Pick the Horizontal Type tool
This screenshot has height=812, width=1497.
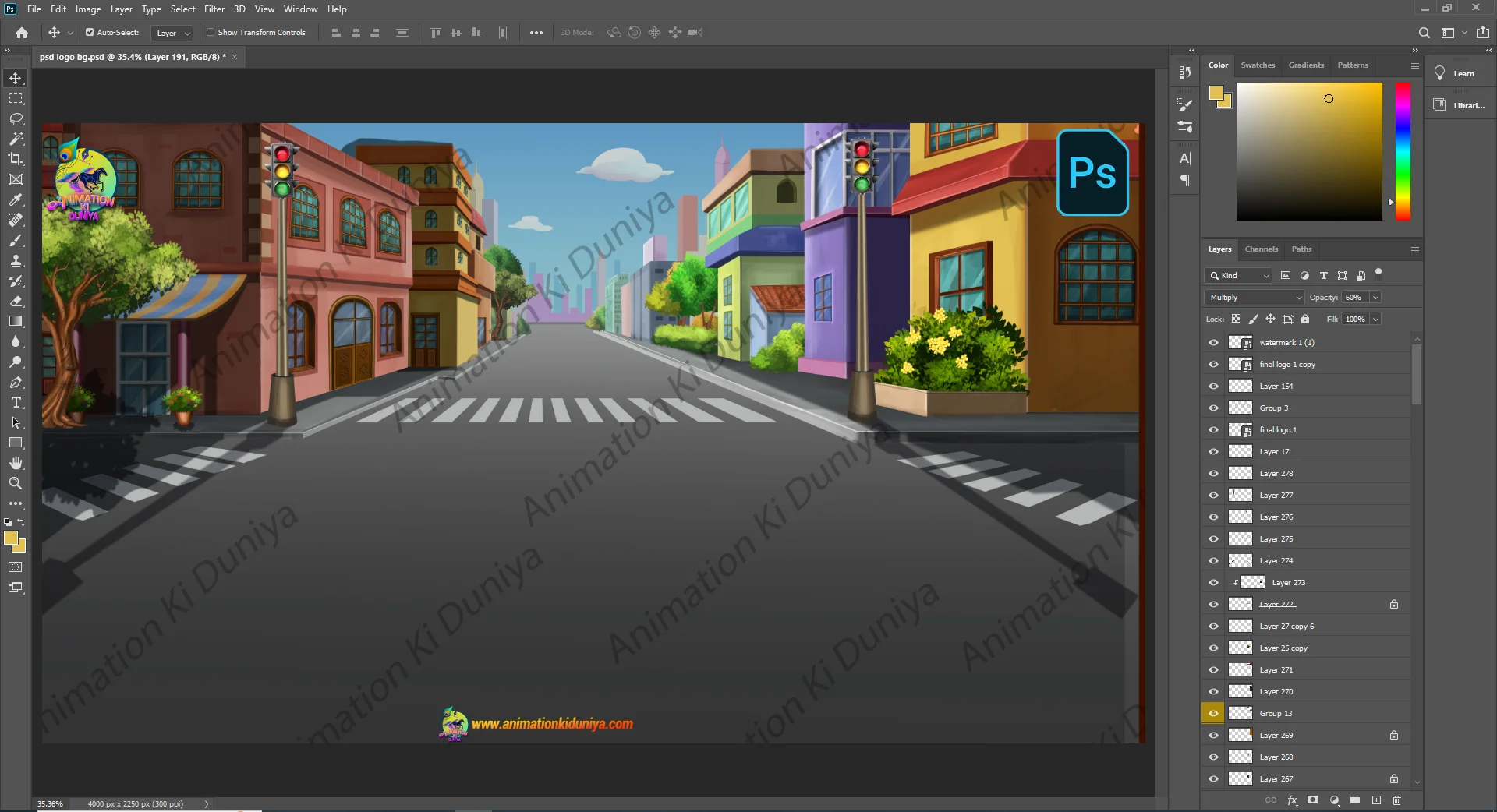16,403
